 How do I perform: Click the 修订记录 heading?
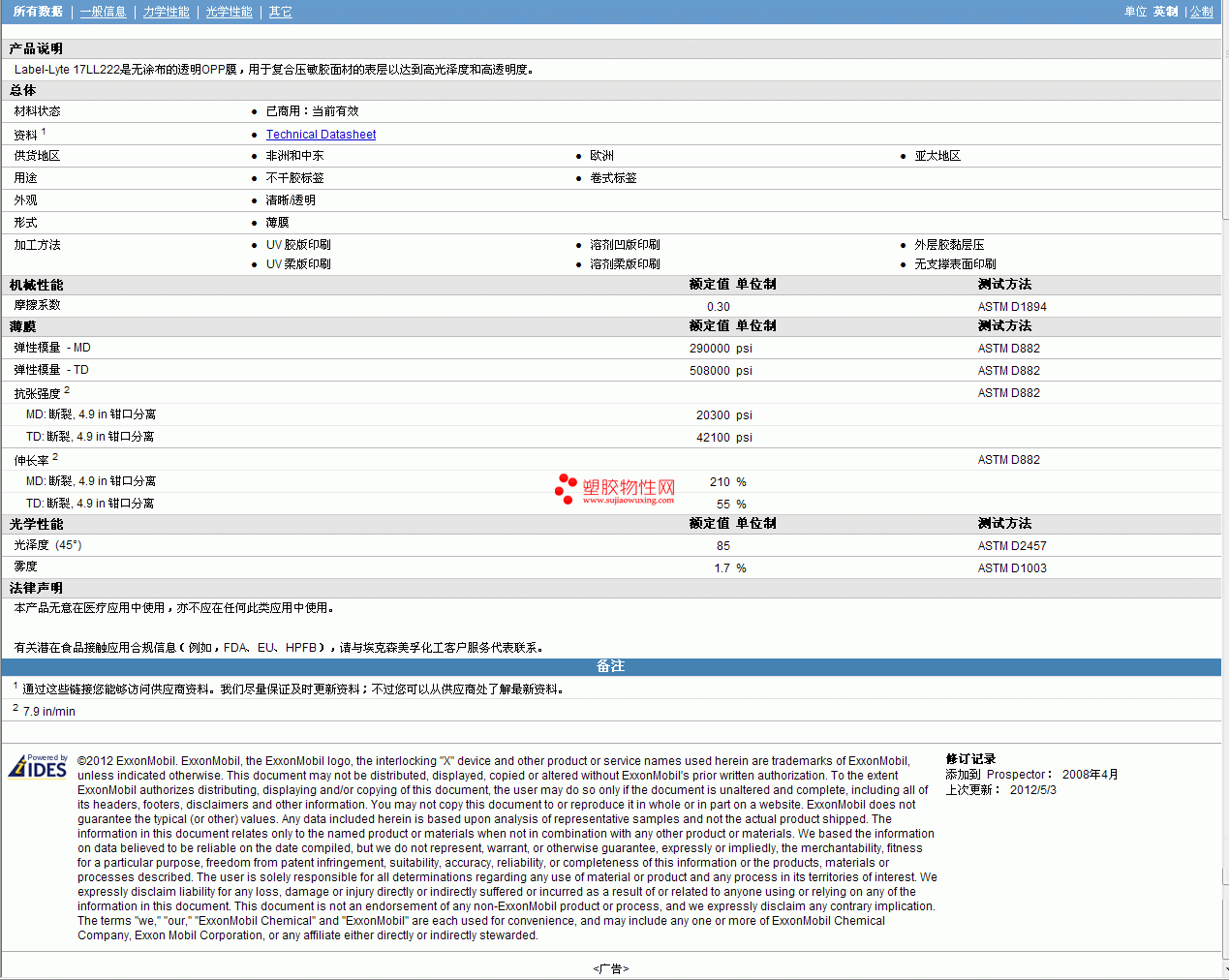970,759
